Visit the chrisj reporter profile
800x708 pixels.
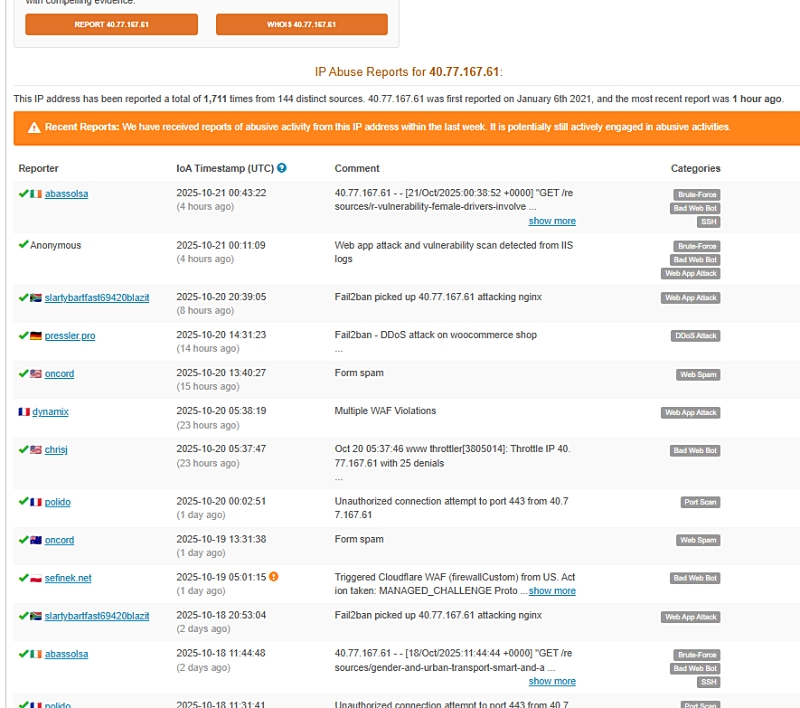56,450
